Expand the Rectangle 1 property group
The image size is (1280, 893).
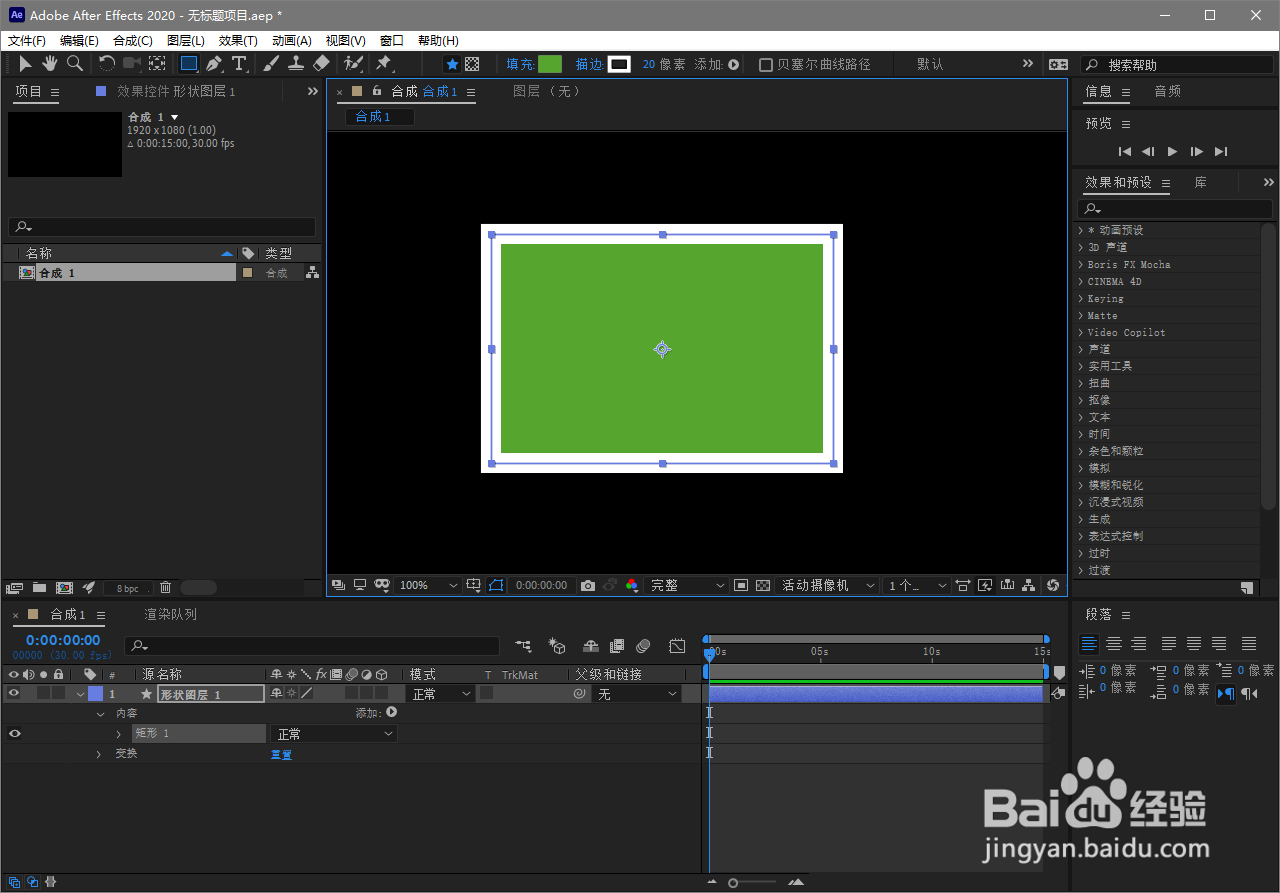click(x=118, y=734)
